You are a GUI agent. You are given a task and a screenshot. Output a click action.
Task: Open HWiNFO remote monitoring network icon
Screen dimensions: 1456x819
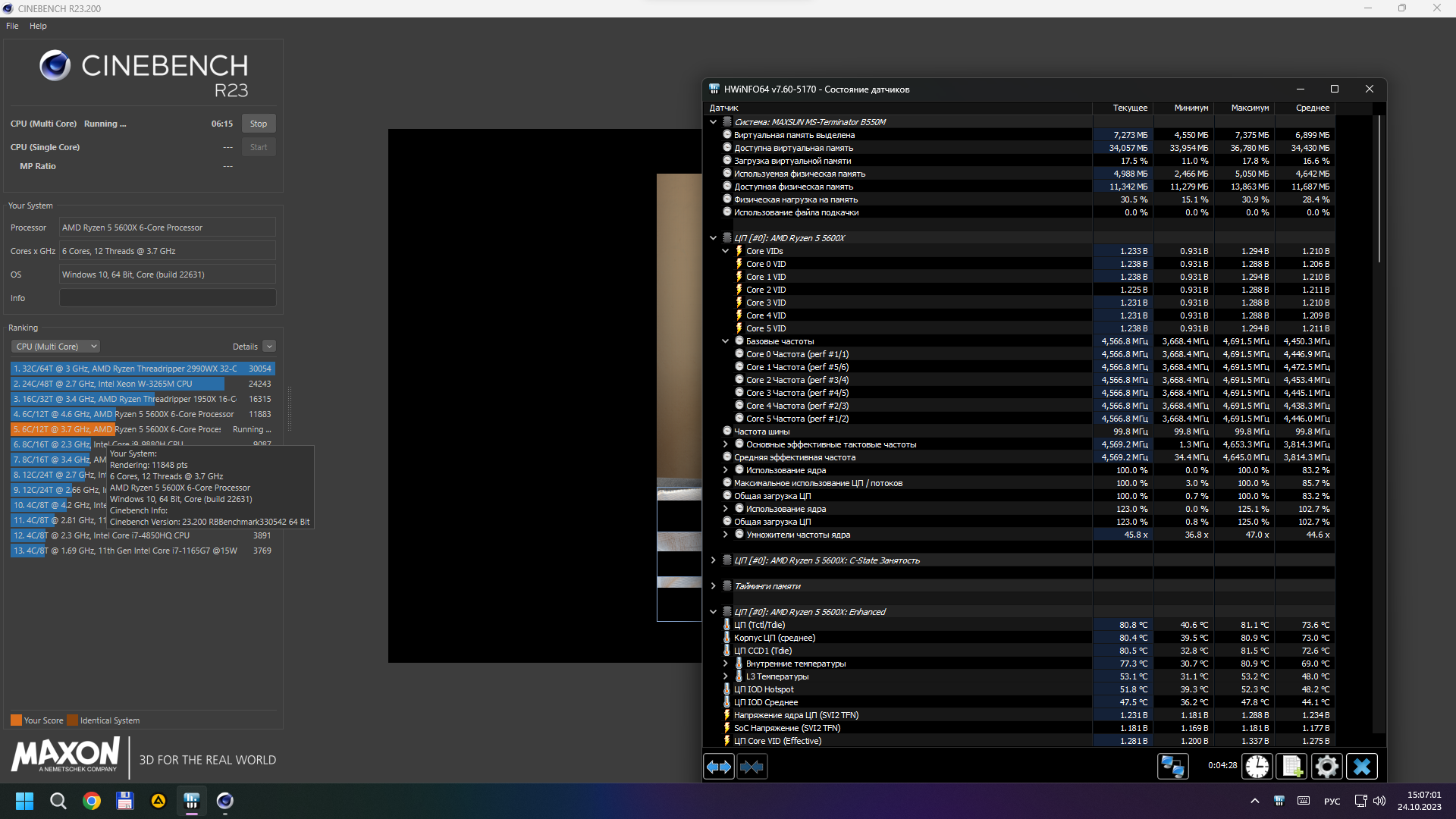click(x=1172, y=767)
